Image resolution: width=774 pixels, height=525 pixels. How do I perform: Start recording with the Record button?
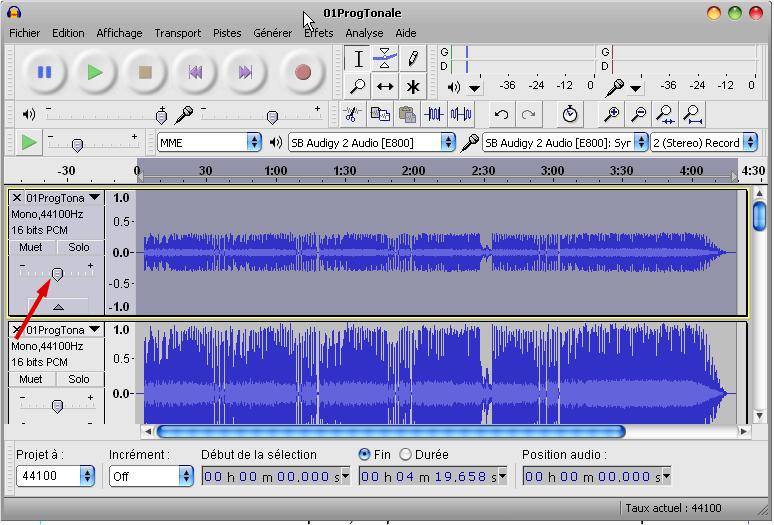[303, 73]
